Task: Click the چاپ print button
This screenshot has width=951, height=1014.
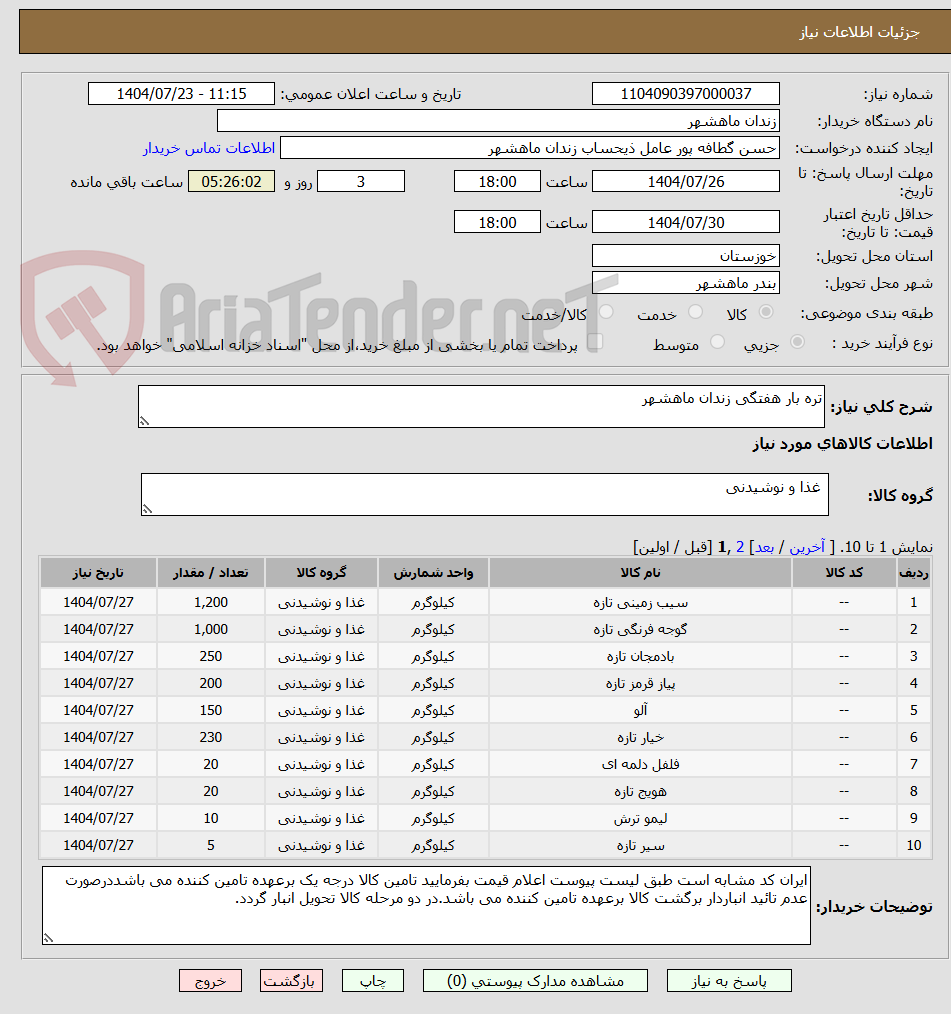Action: (x=373, y=981)
